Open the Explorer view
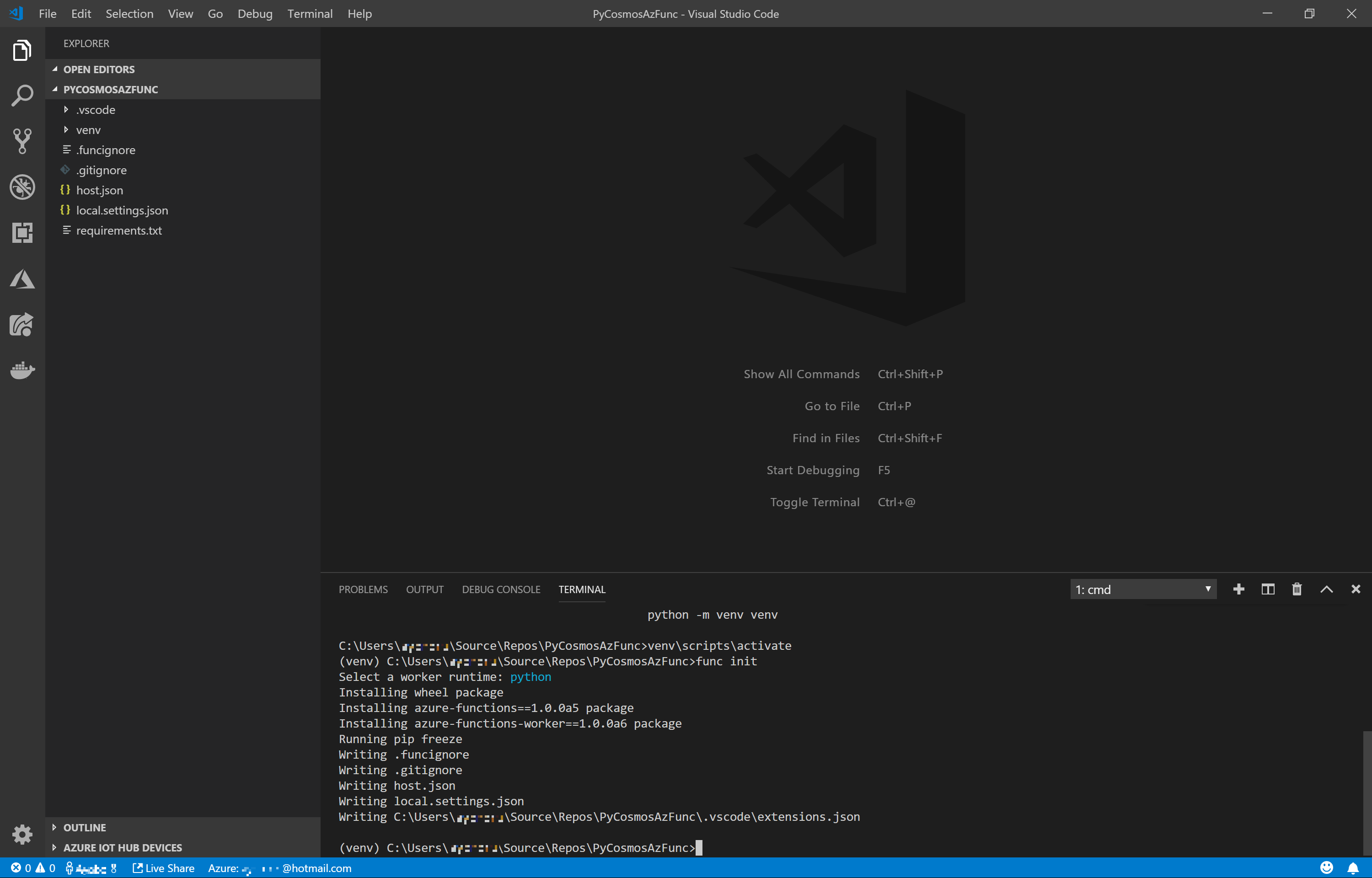The height and width of the screenshot is (878, 1372). [21, 50]
